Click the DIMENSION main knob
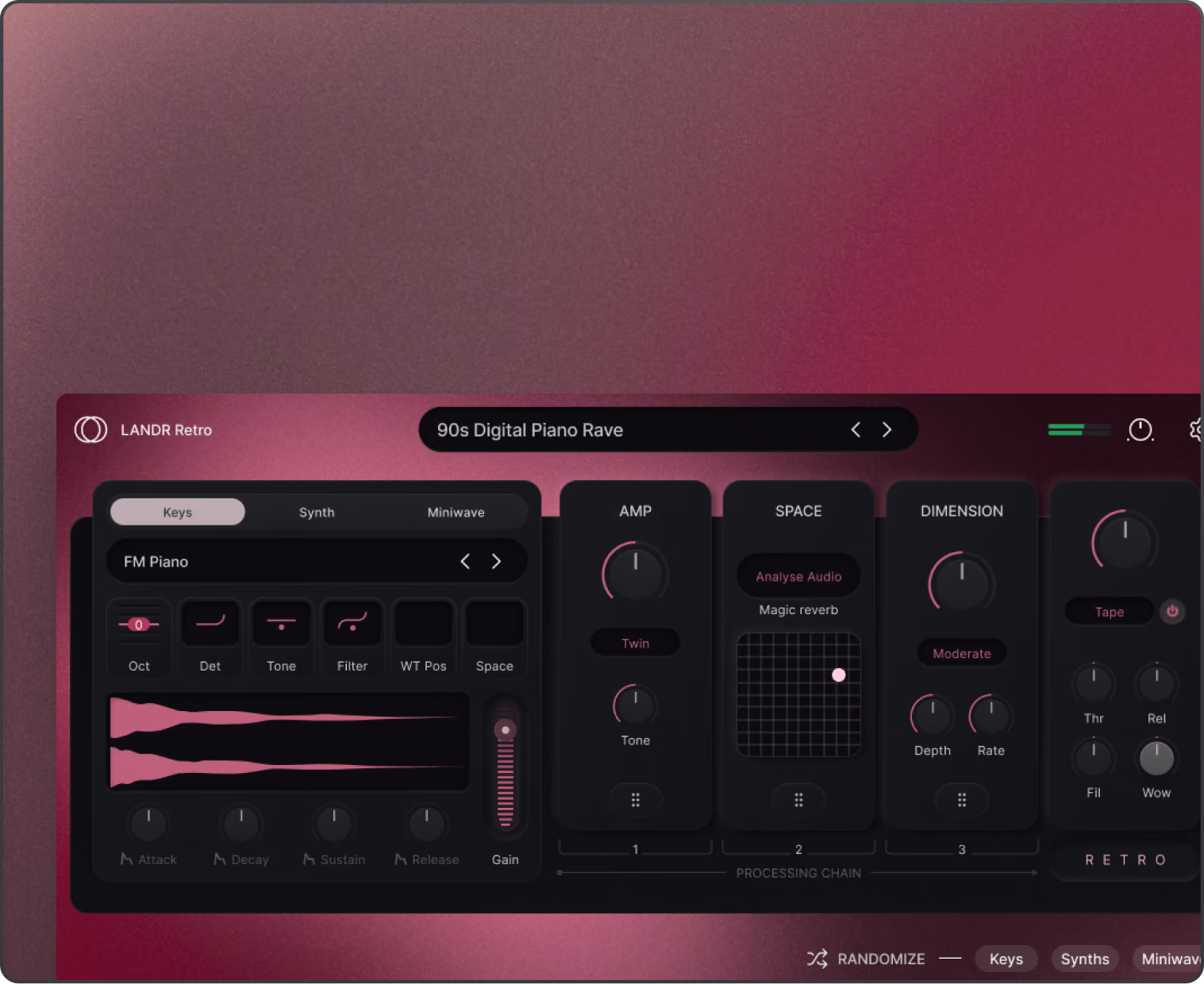The image size is (1204, 984). pyautogui.click(x=962, y=583)
